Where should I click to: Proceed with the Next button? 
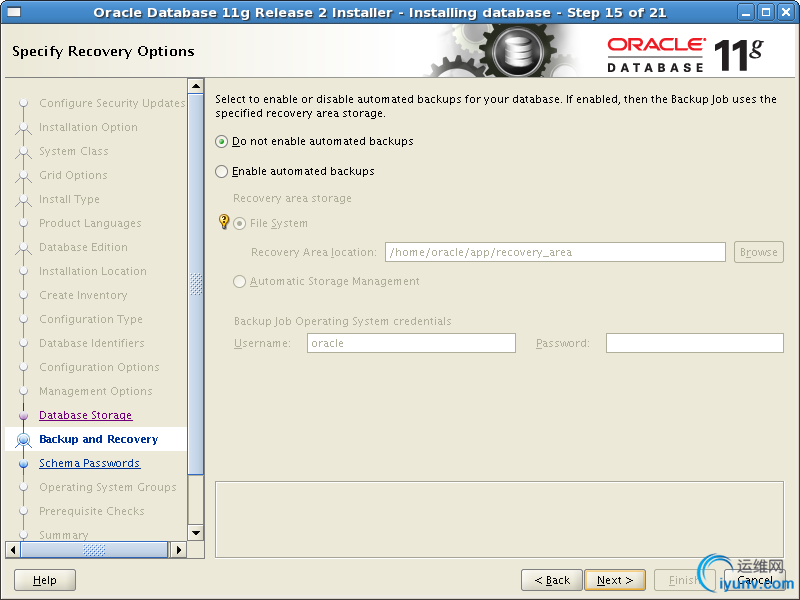[x=615, y=580]
